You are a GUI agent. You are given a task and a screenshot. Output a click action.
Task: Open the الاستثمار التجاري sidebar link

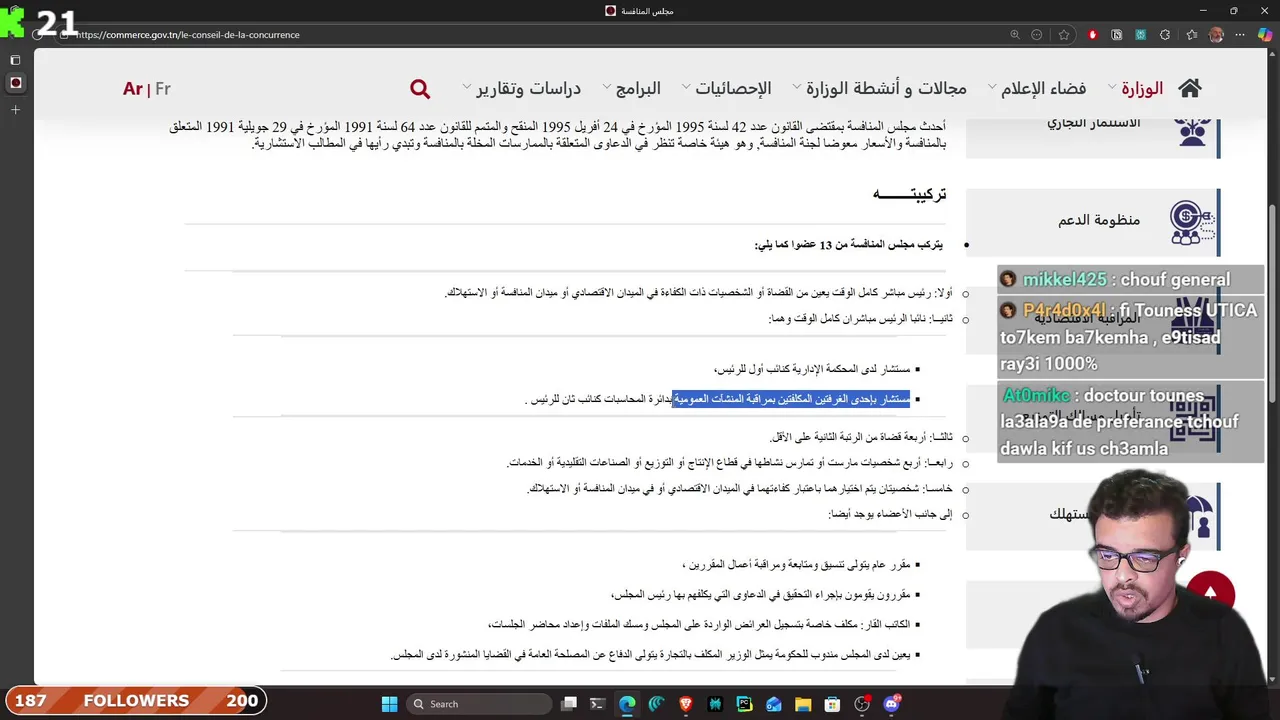[x=1093, y=123]
